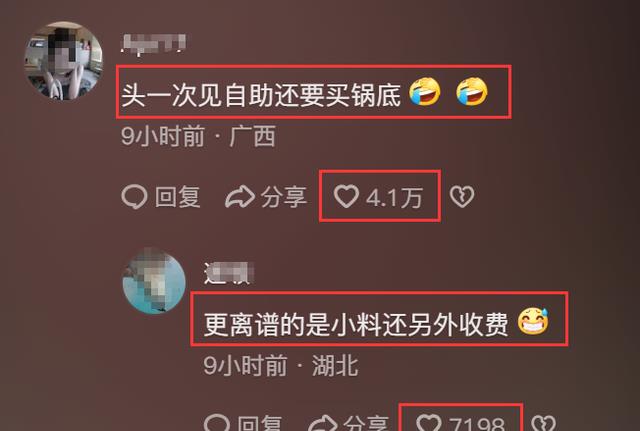Click the 9小时前 · 广西 timestamp
Viewport: 640px width, 431px height.
point(198,136)
